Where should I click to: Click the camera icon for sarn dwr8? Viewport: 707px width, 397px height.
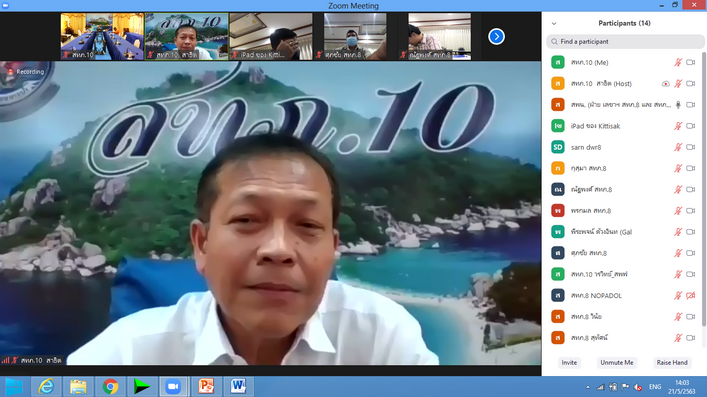pyautogui.click(x=690, y=147)
